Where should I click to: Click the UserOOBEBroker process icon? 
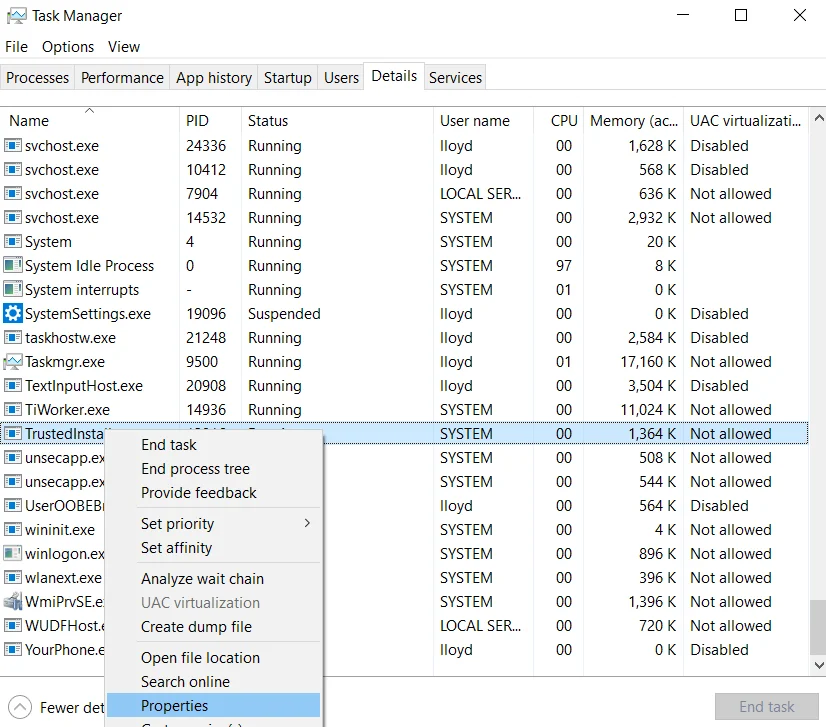coord(13,506)
